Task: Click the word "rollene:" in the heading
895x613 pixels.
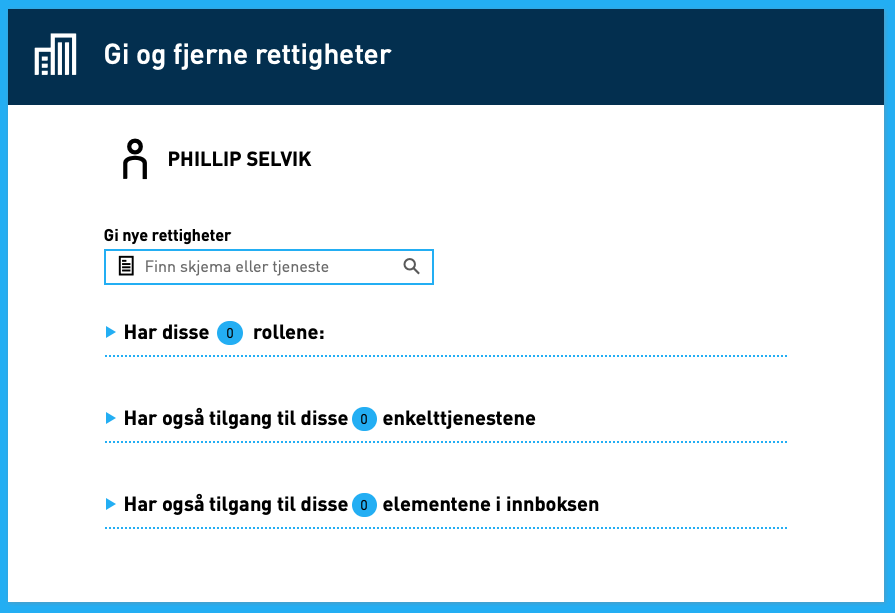Action: click(289, 332)
